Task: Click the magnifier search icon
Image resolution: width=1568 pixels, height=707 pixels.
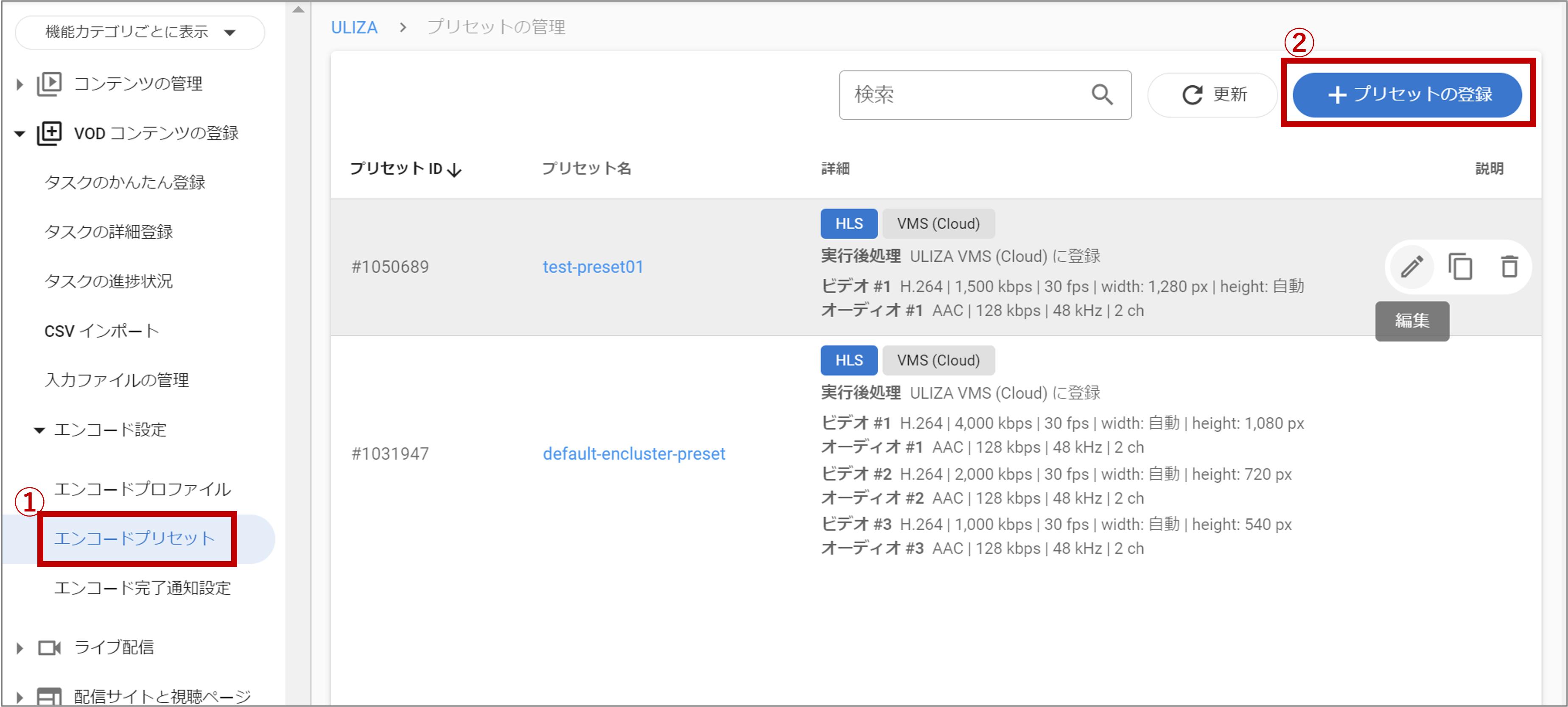Action: pos(1102,95)
